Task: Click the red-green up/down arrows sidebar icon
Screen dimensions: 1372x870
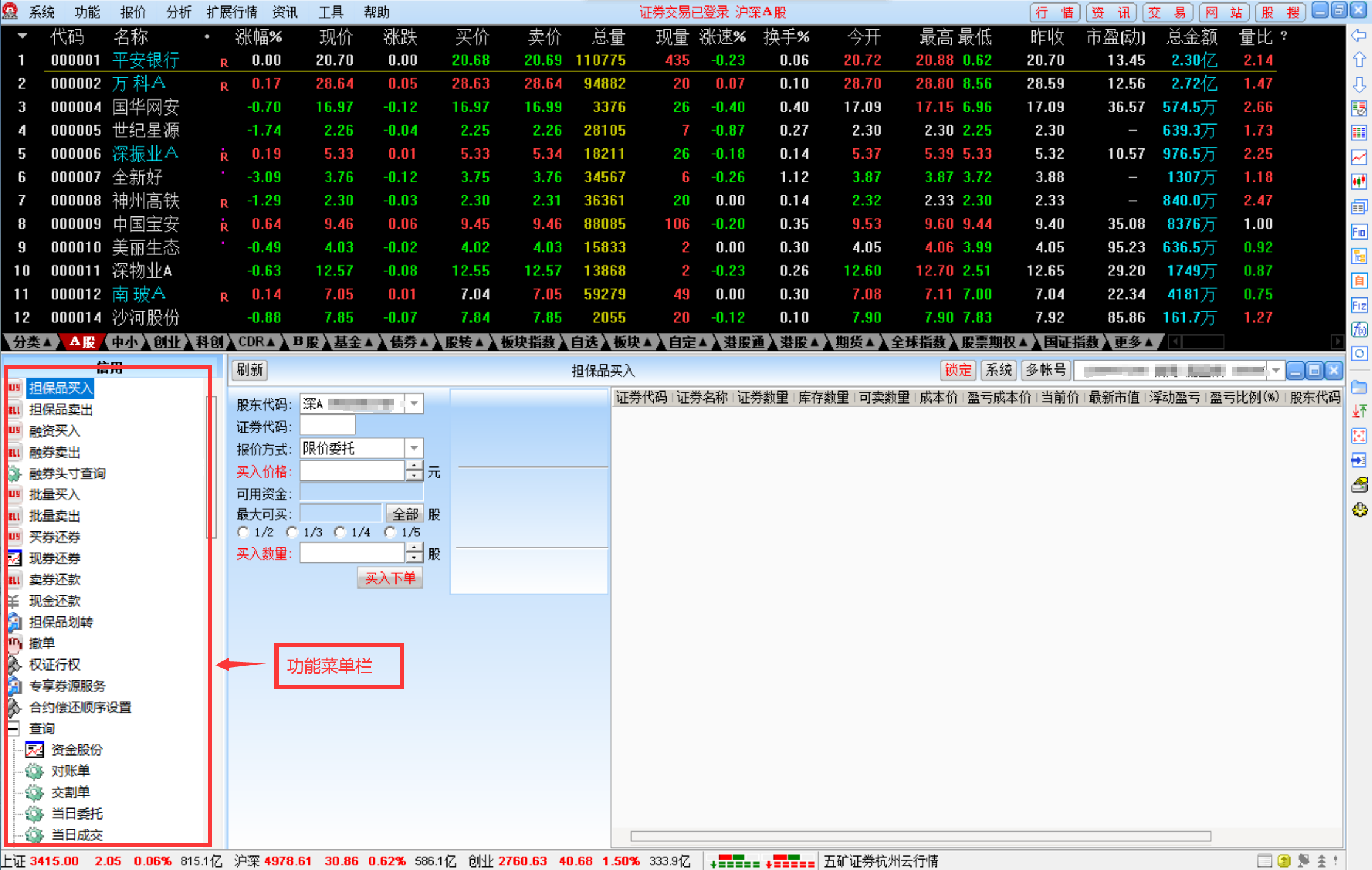Action: 1359,412
